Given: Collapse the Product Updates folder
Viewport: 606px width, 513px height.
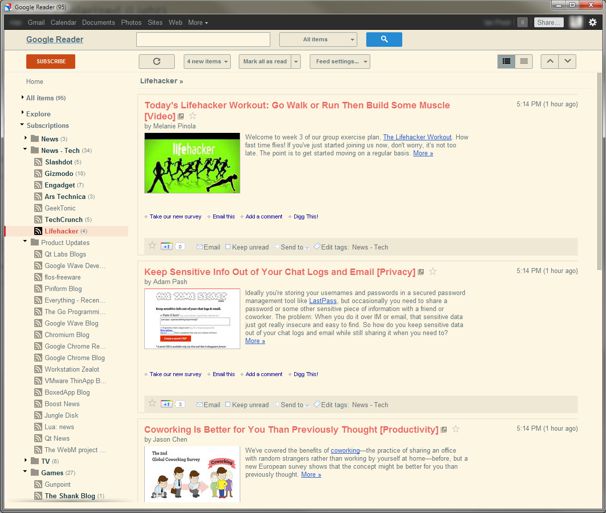Looking at the screenshot, I should point(25,241).
